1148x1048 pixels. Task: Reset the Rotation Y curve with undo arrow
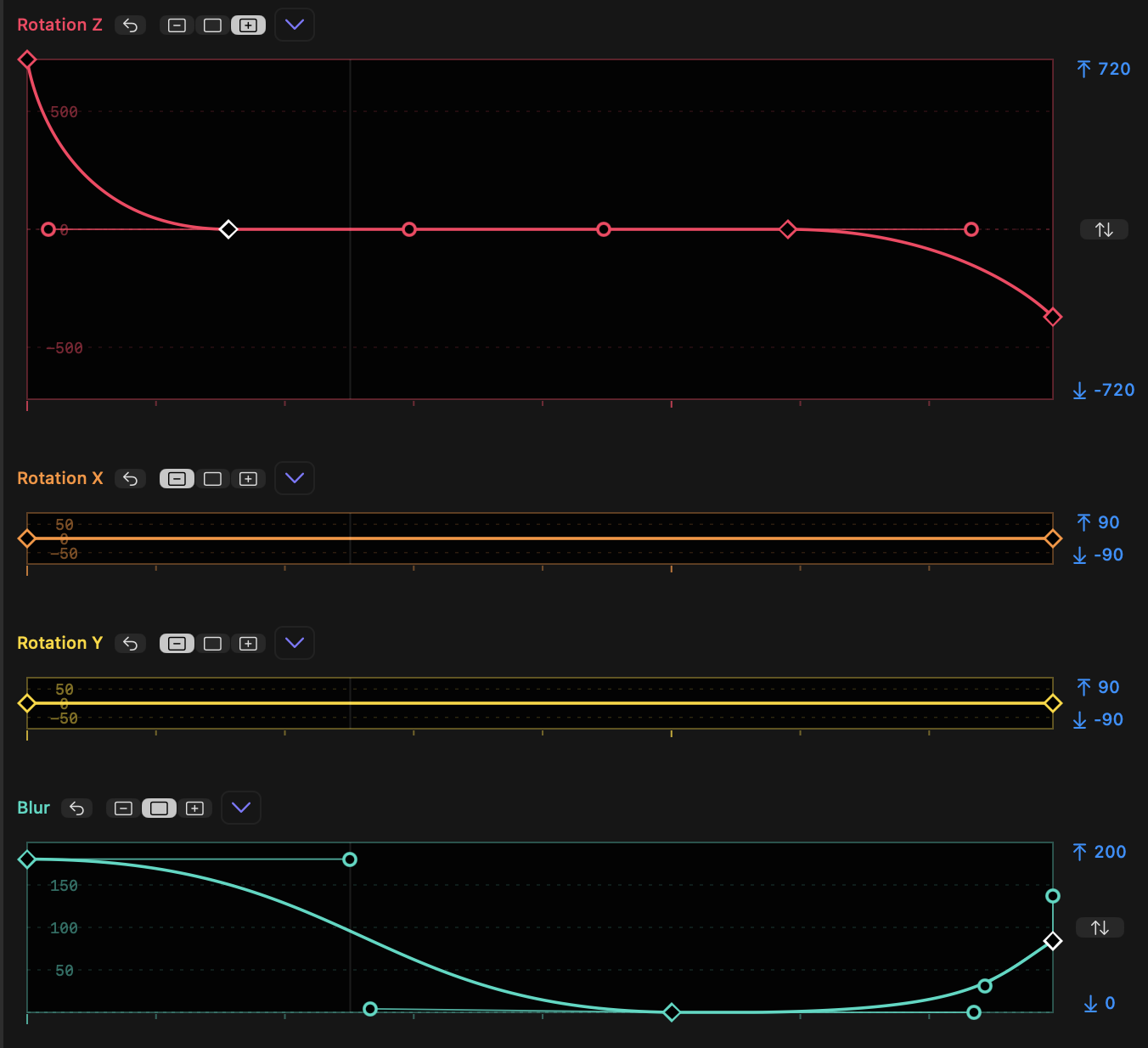click(x=130, y=644)
